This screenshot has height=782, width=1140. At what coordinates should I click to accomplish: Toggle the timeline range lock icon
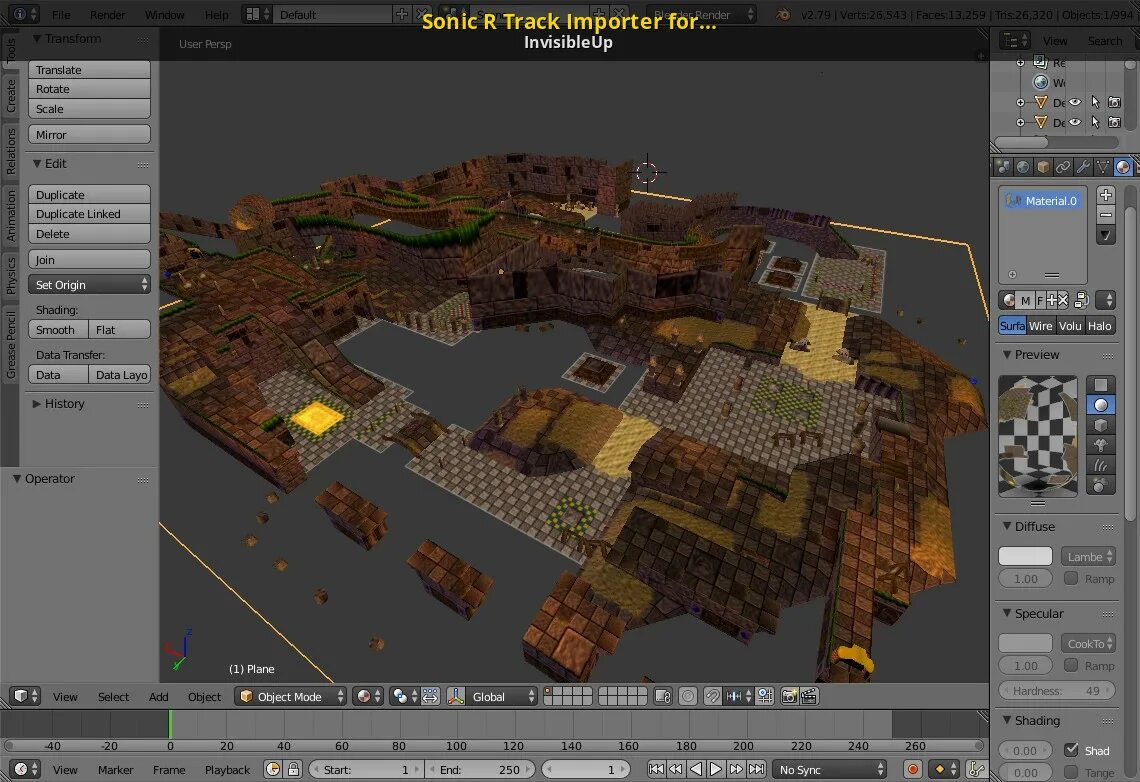tap(293, 769)
